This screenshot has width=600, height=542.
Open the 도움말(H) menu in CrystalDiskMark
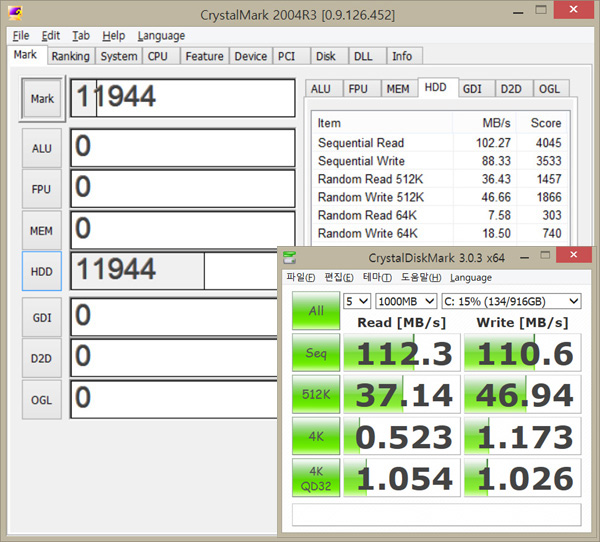pos(421,277)
